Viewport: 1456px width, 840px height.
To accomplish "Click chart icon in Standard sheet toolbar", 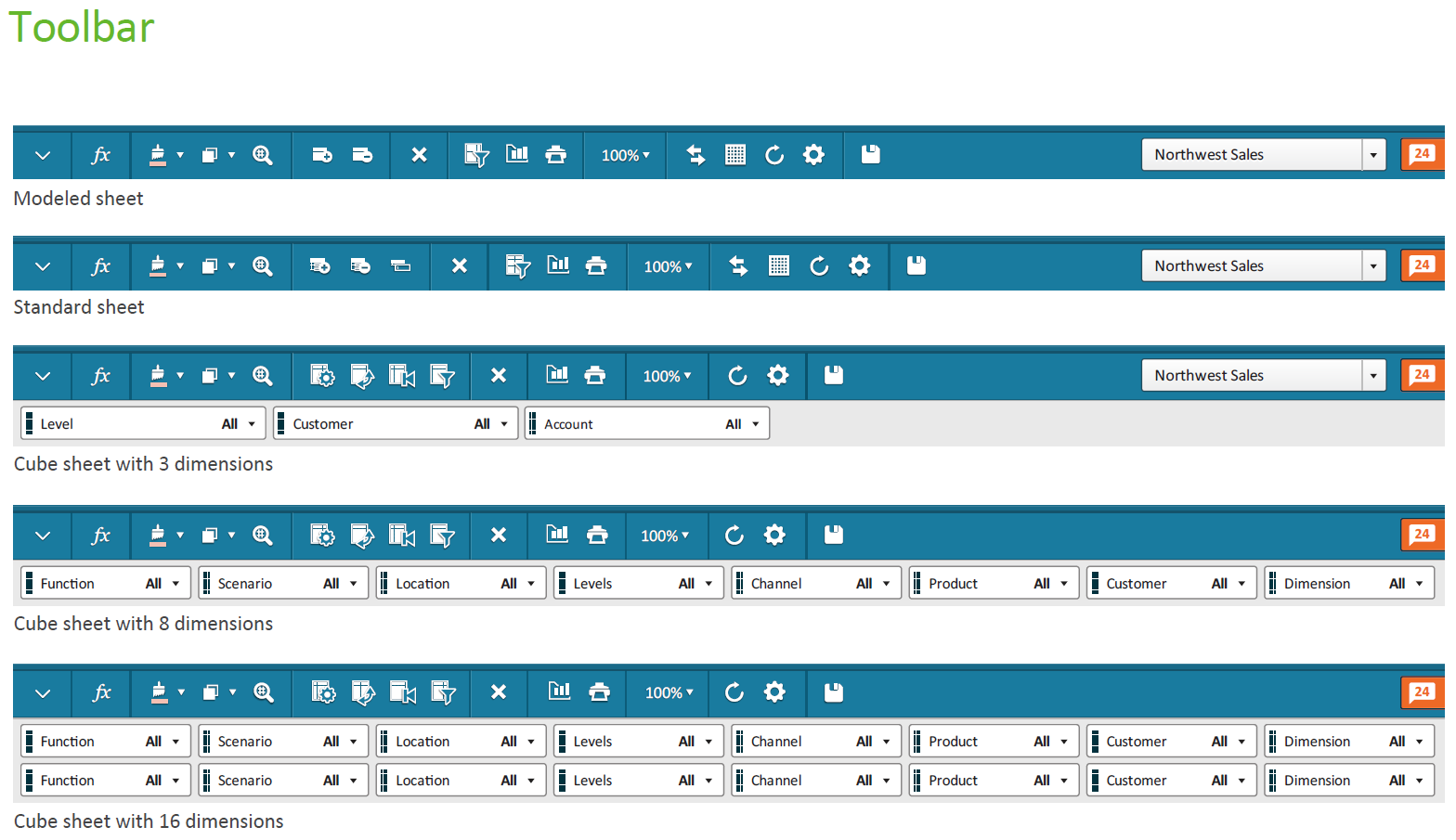I will (558, 265).
